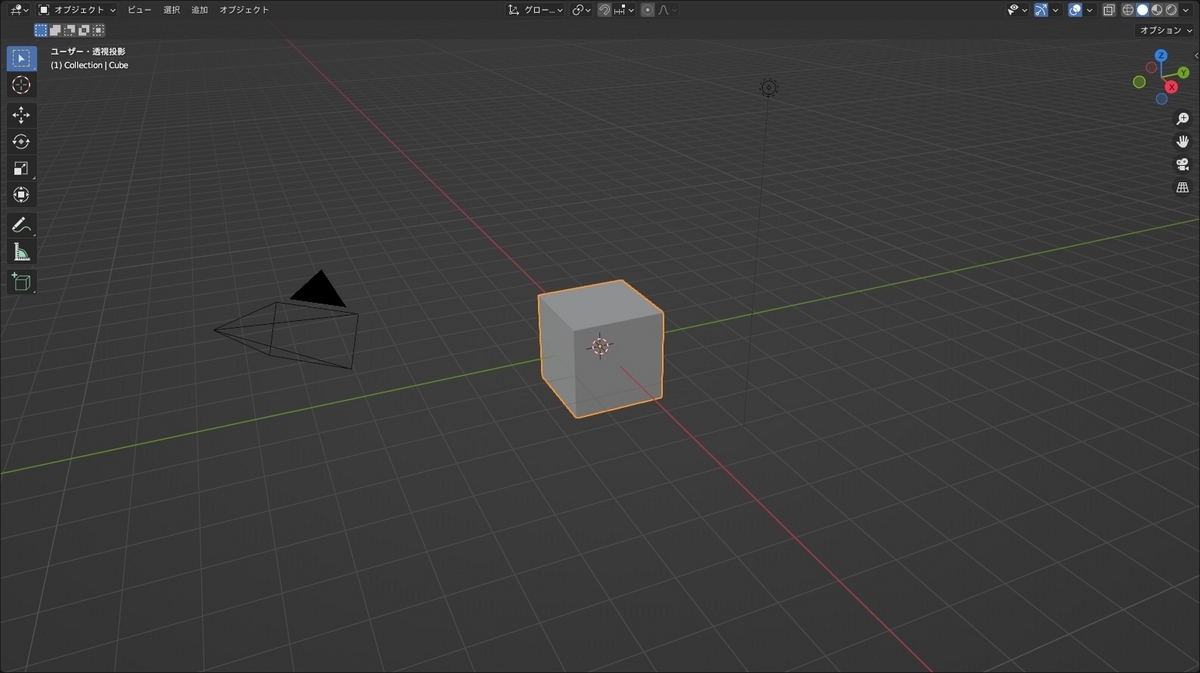
Task: Toggle show overlays button
Action: point(1075,10)
